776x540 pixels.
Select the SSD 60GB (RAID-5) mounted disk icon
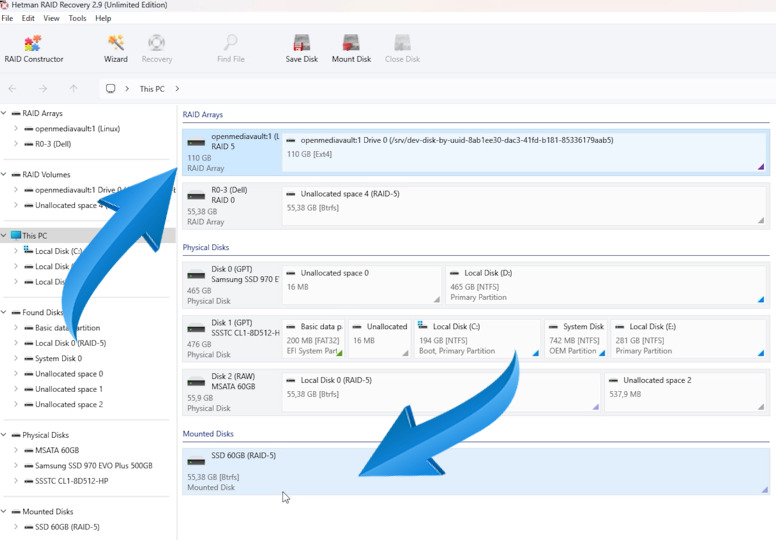[196, 462]
